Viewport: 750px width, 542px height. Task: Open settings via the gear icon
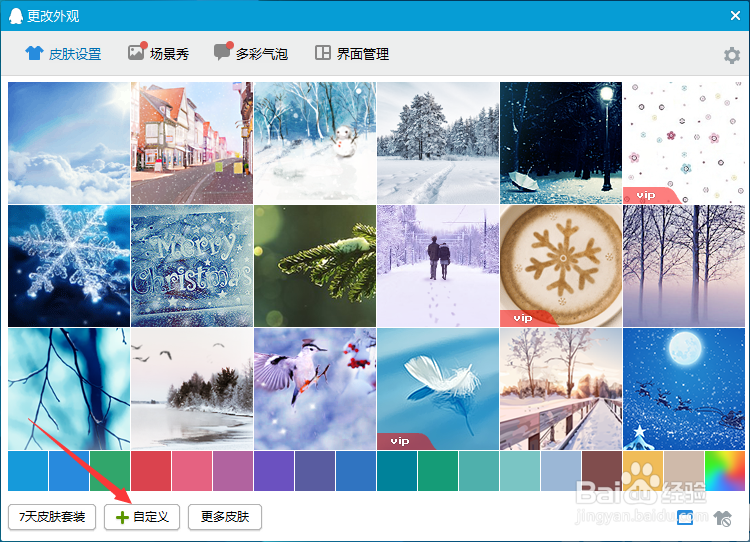tap(731, 55)
